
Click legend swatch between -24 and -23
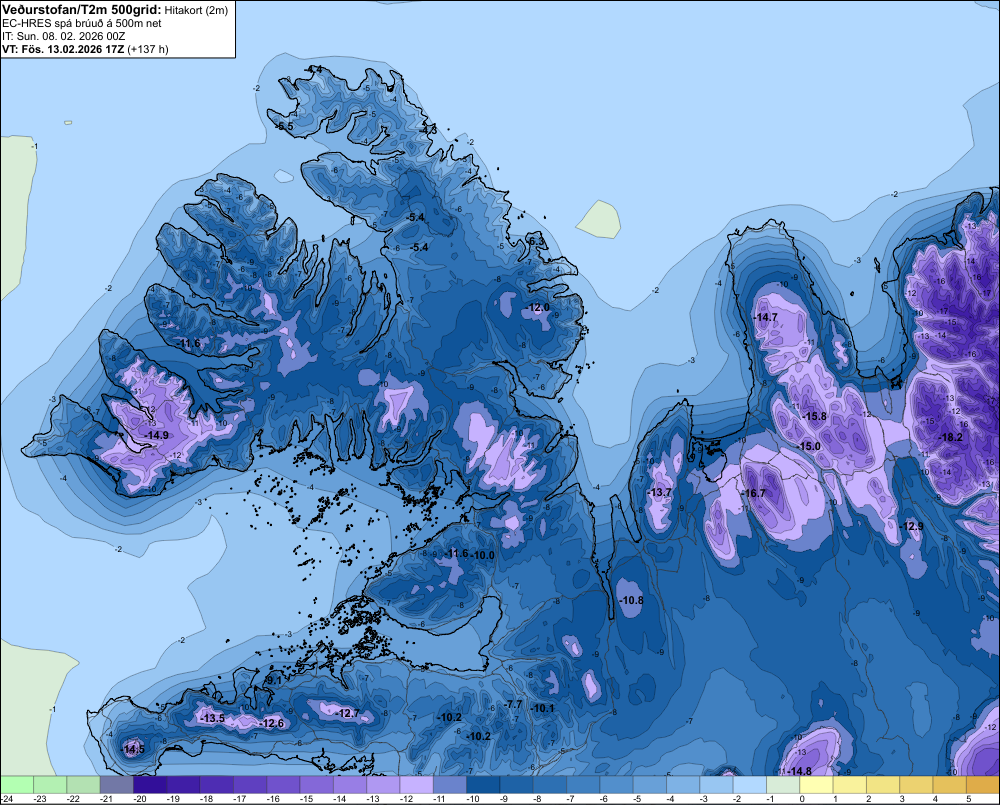[17, 785]
